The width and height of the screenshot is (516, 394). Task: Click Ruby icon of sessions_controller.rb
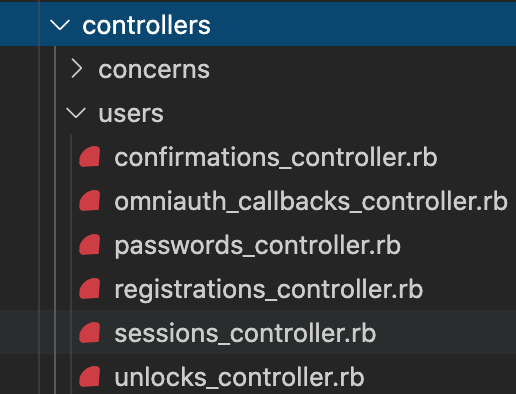point(90,333)
